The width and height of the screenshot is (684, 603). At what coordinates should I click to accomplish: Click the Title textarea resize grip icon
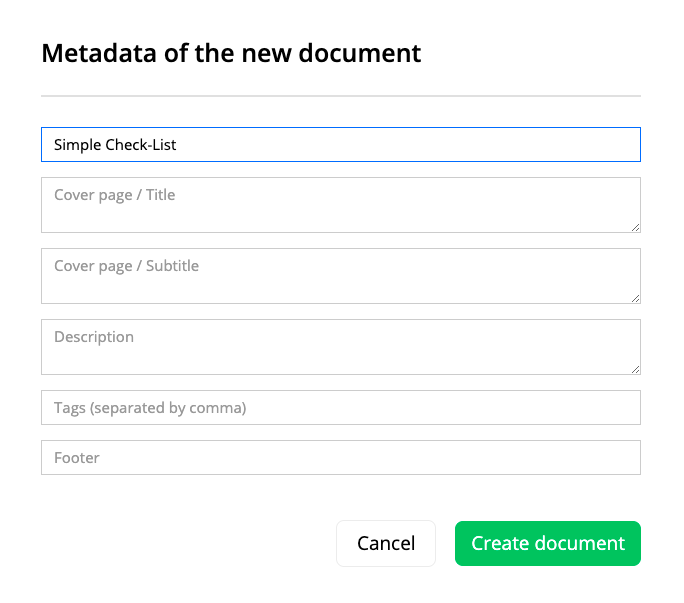[x=635, y=227]
